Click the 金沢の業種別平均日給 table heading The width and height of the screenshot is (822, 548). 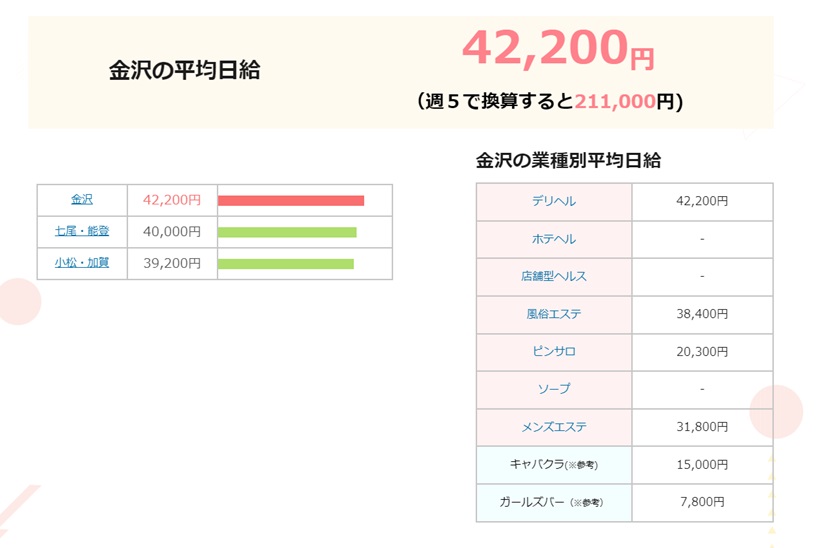[x=568, y=160]
